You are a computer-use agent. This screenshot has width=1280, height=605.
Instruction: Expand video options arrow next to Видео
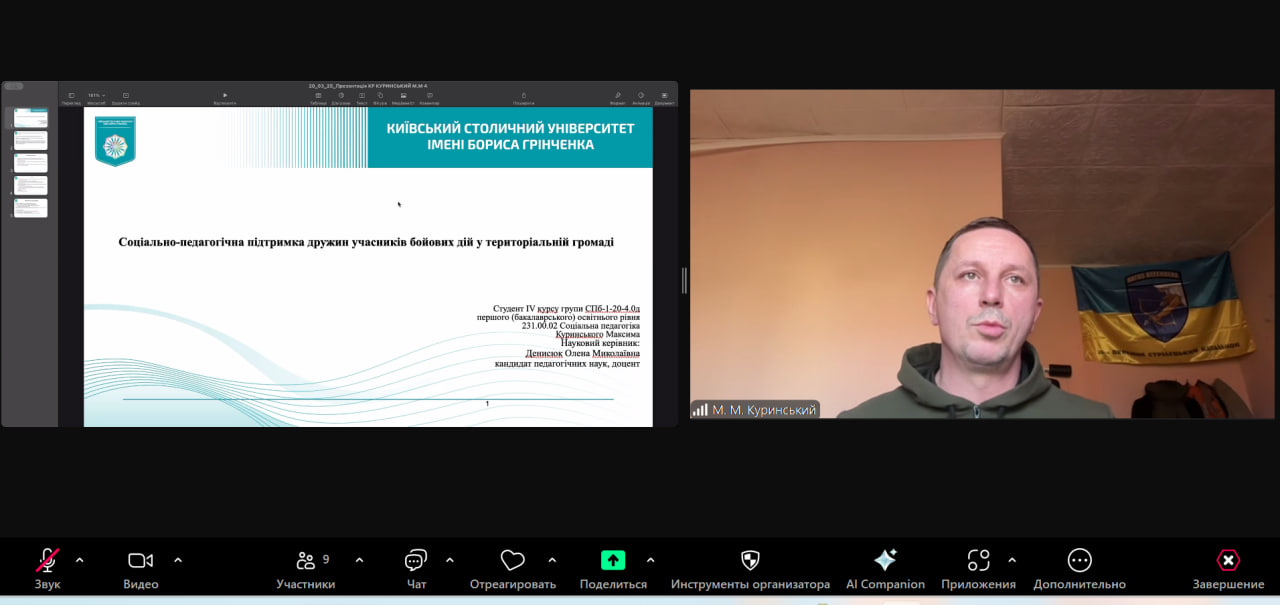coord(178,560)
